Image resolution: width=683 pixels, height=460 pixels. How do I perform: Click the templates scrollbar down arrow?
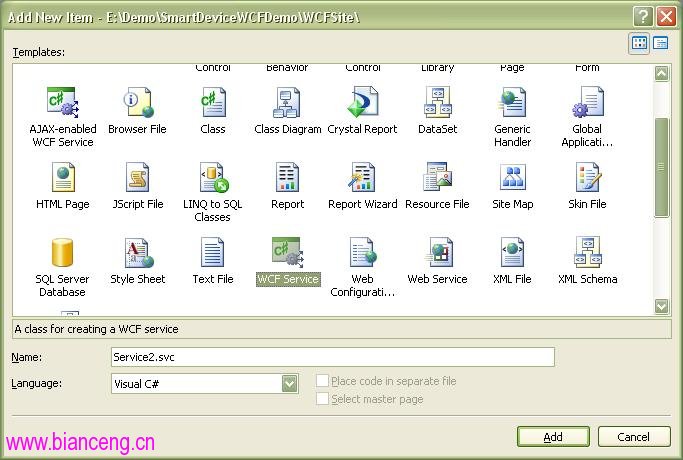[x=661, y=306]
